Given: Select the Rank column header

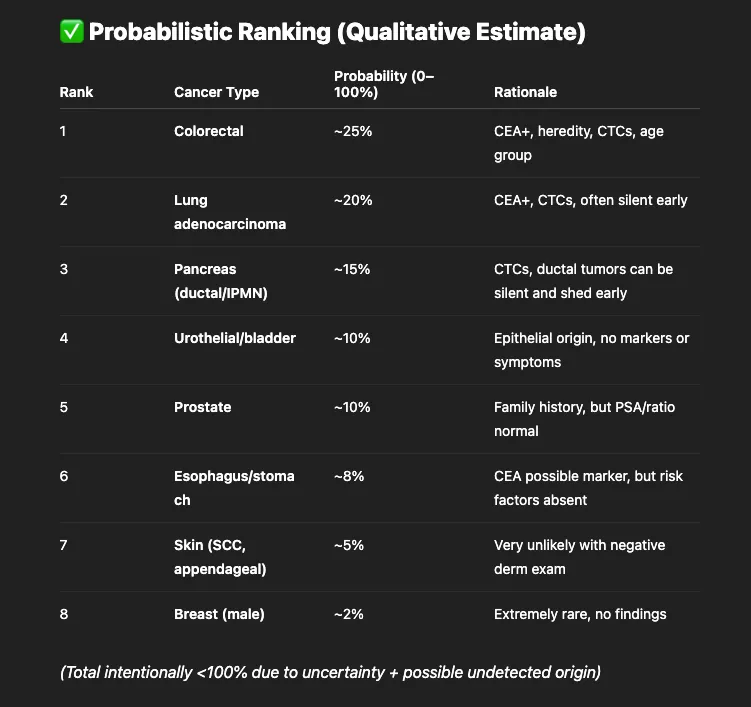Looking at the screenshot, I should [76, 92].
